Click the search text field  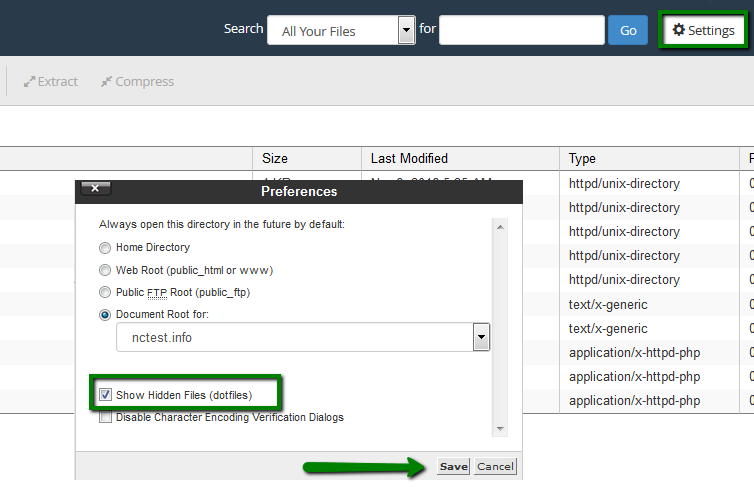point(521,30)
